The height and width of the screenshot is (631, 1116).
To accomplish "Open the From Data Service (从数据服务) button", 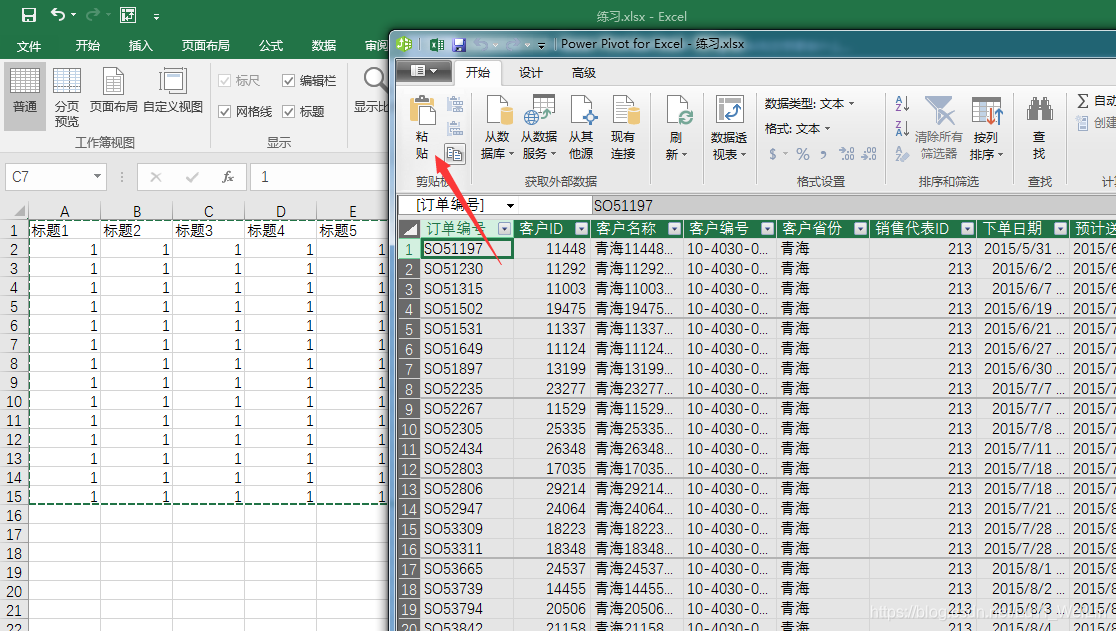I will pos(539,129).
